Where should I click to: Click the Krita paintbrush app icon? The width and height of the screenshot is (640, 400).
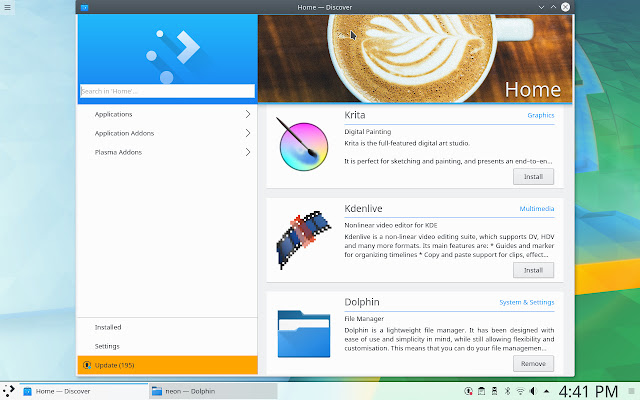coord(302,144)
